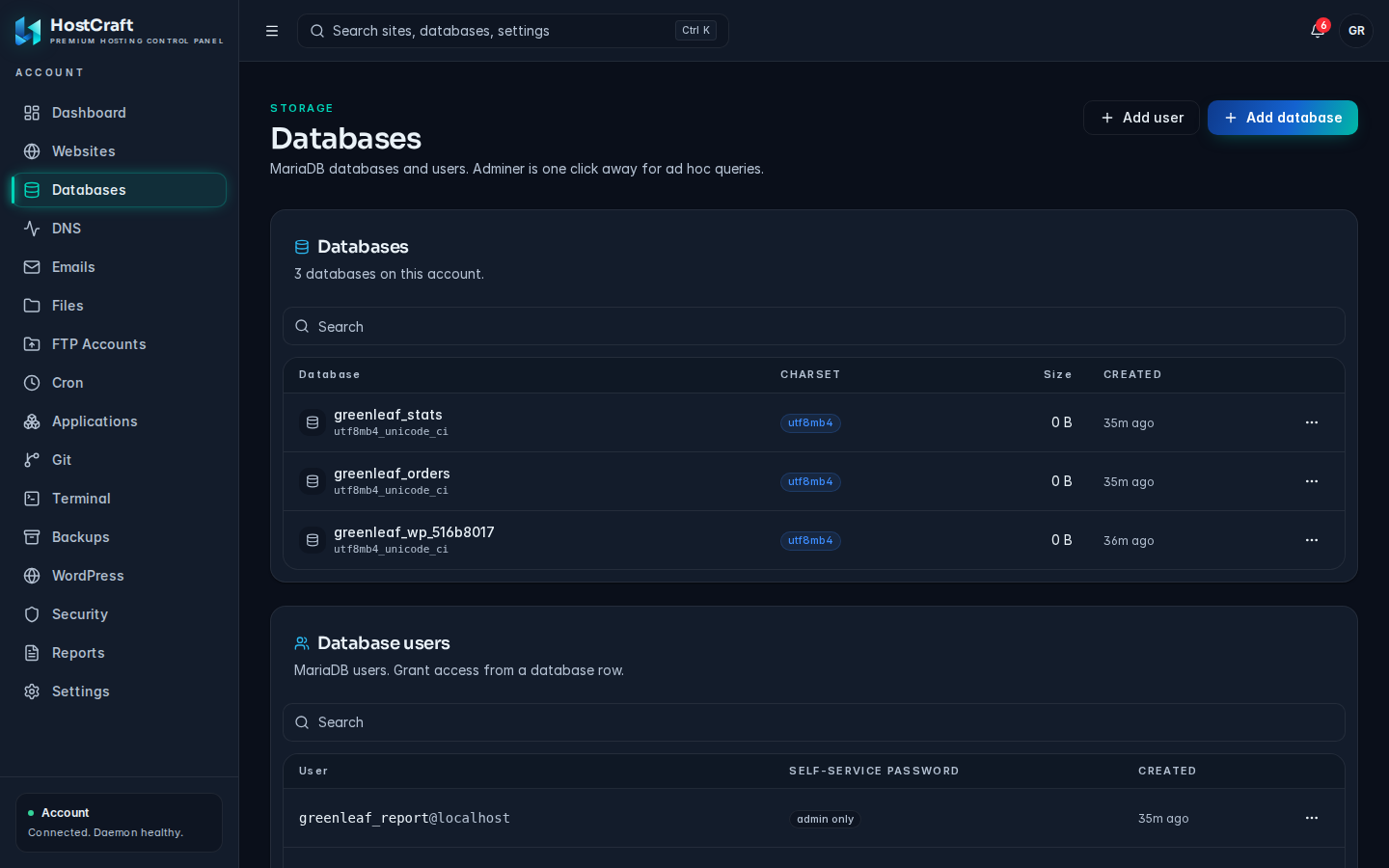
Task: Select the greenleaf_orders database name
Action: point(392,474)
